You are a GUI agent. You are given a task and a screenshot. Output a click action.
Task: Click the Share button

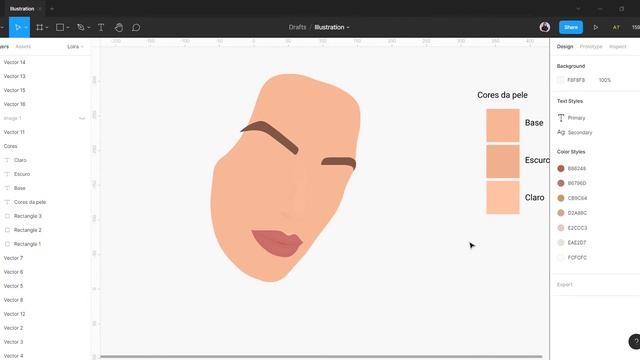pyautogui.click(x=571, y=27)
